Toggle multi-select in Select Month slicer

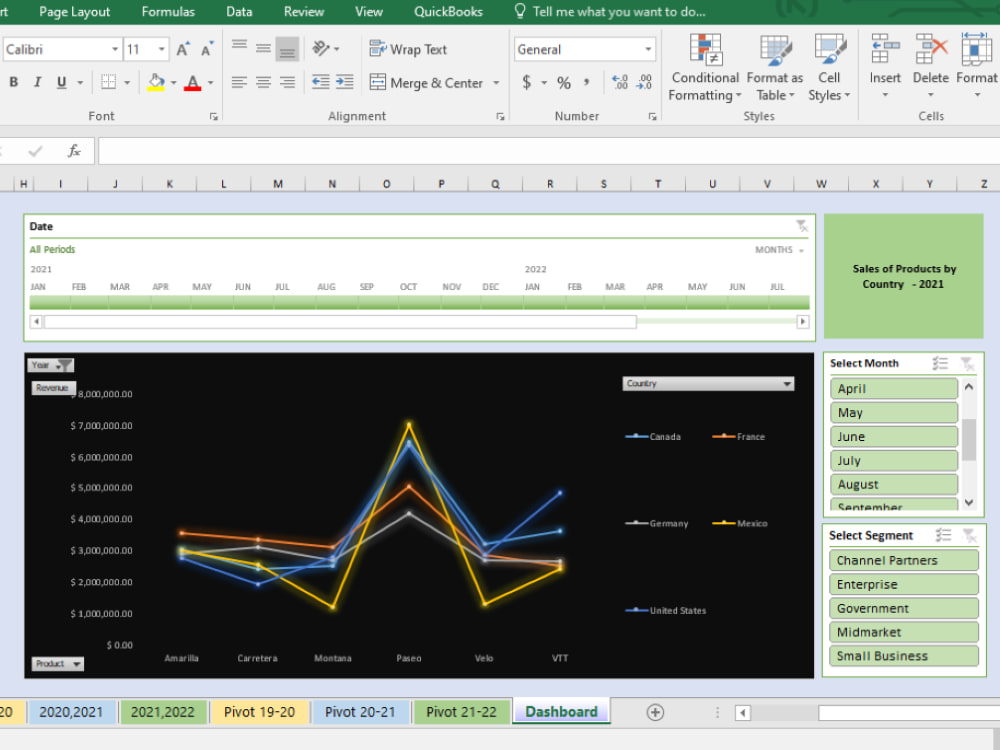940,364
